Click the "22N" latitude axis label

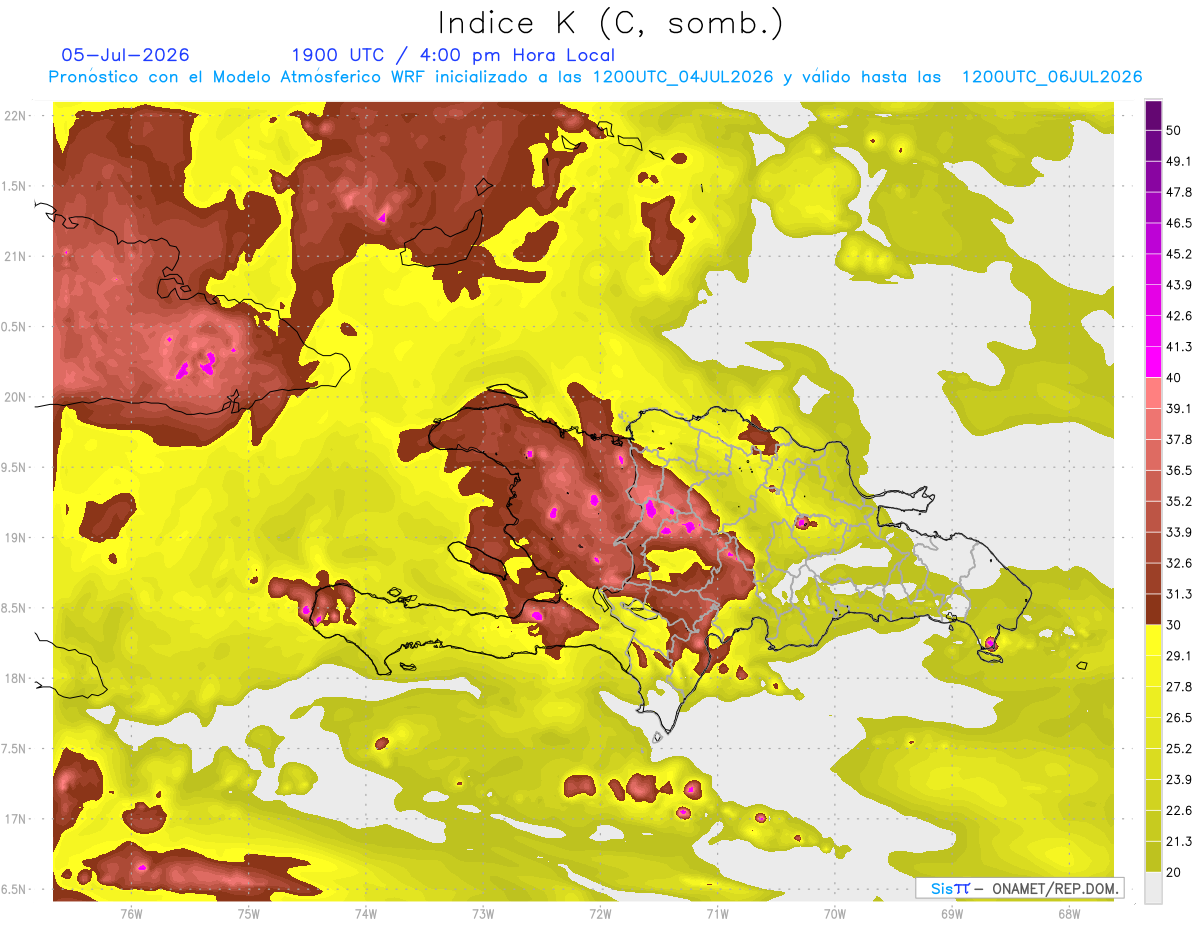[x=15, y=115]
